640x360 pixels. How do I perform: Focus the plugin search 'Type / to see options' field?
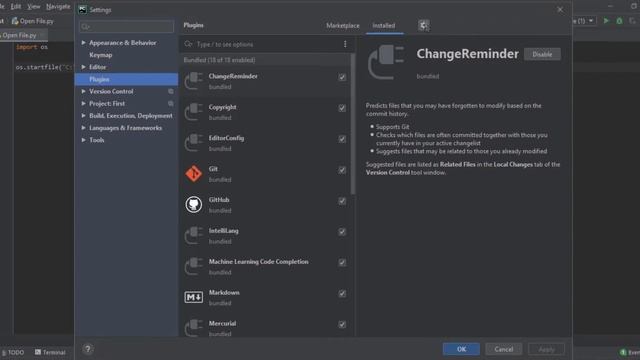(x=261, y=44)
